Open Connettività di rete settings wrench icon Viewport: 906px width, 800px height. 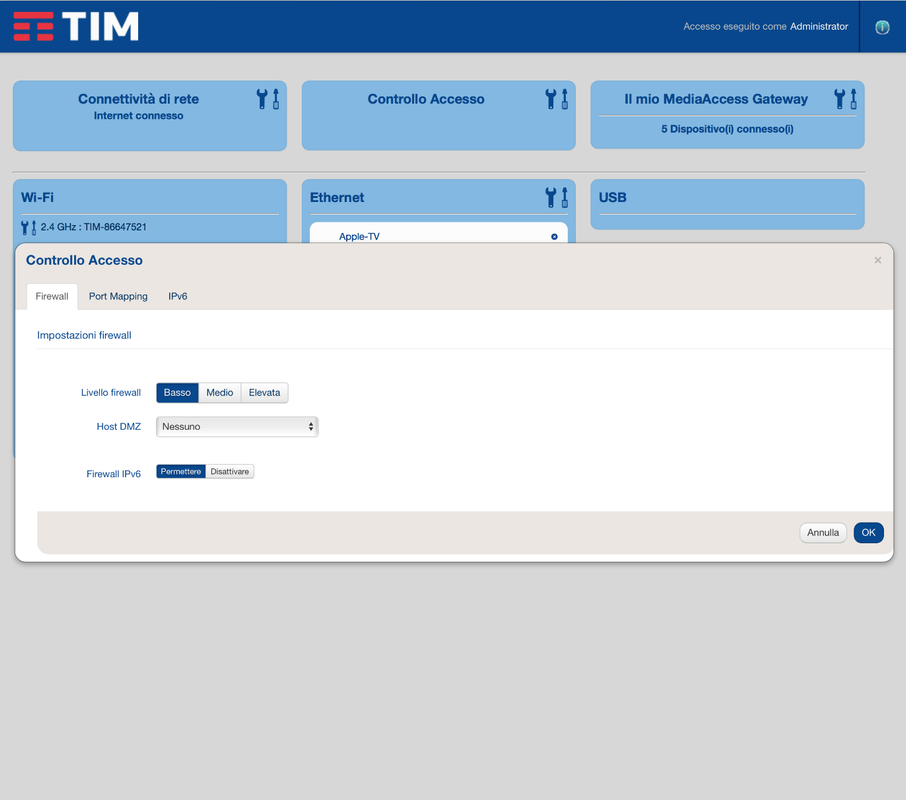pos(268,99)
